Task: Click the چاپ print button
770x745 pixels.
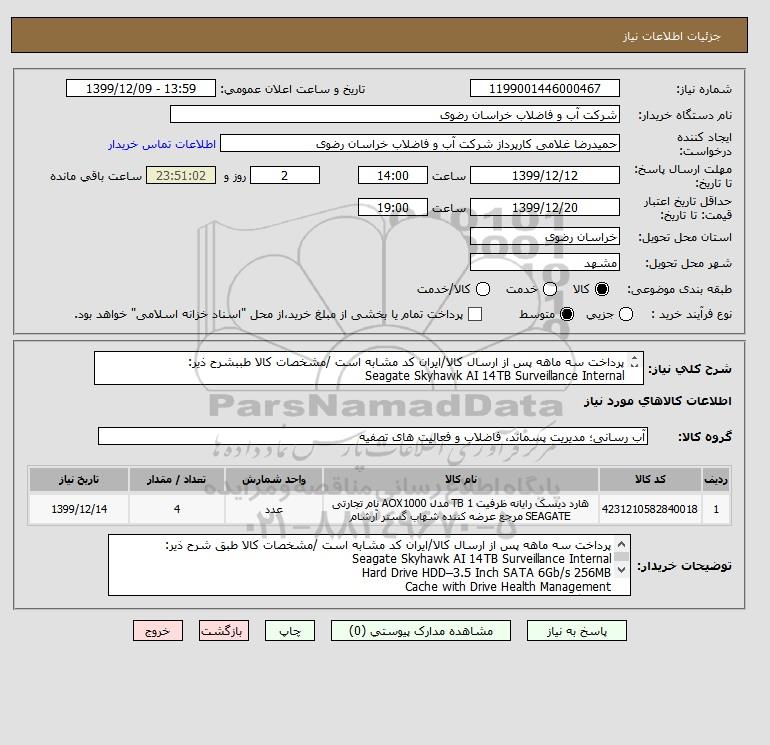Action: 290,631
